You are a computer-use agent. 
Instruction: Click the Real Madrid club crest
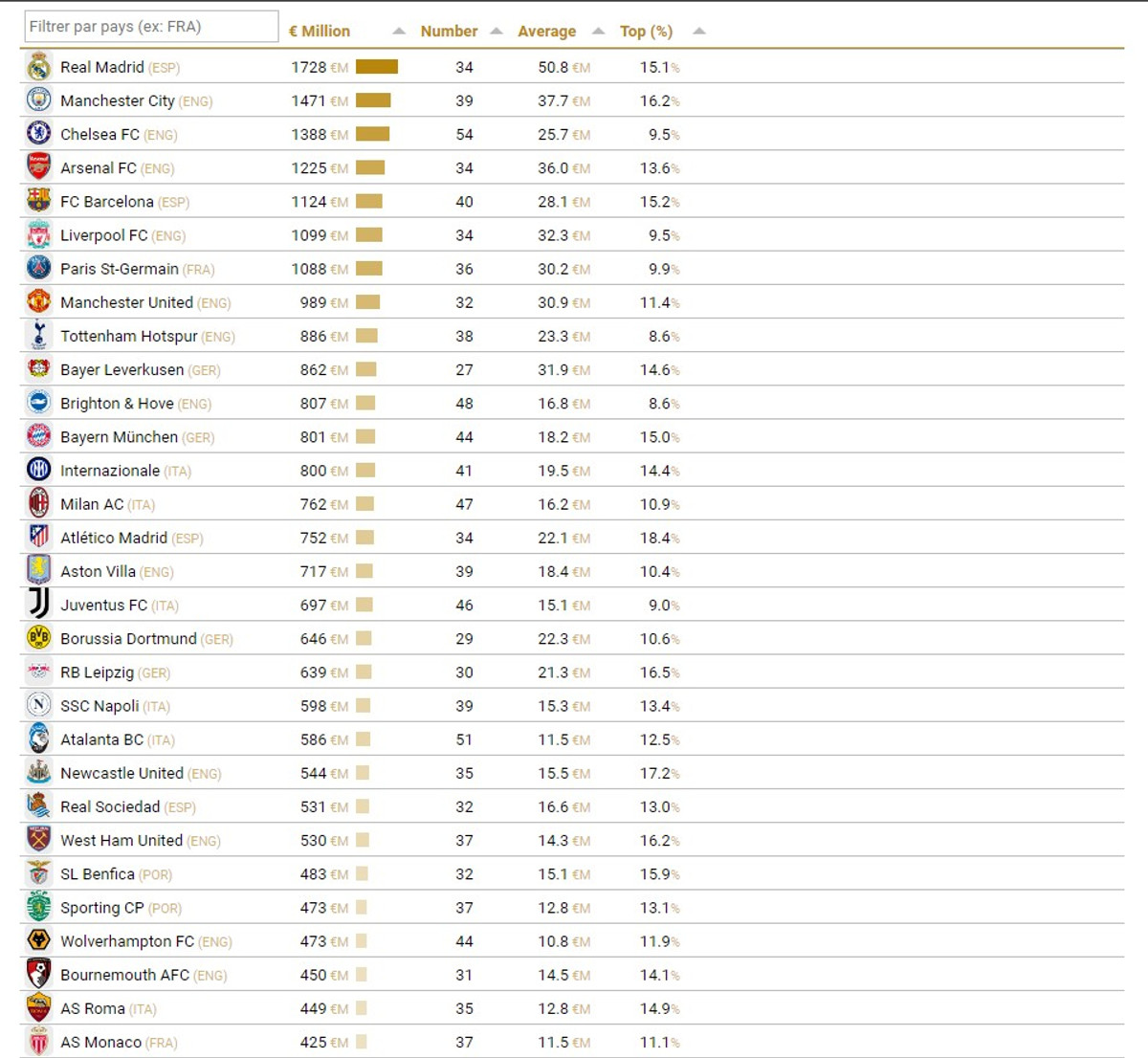click(x=38, y=67)
